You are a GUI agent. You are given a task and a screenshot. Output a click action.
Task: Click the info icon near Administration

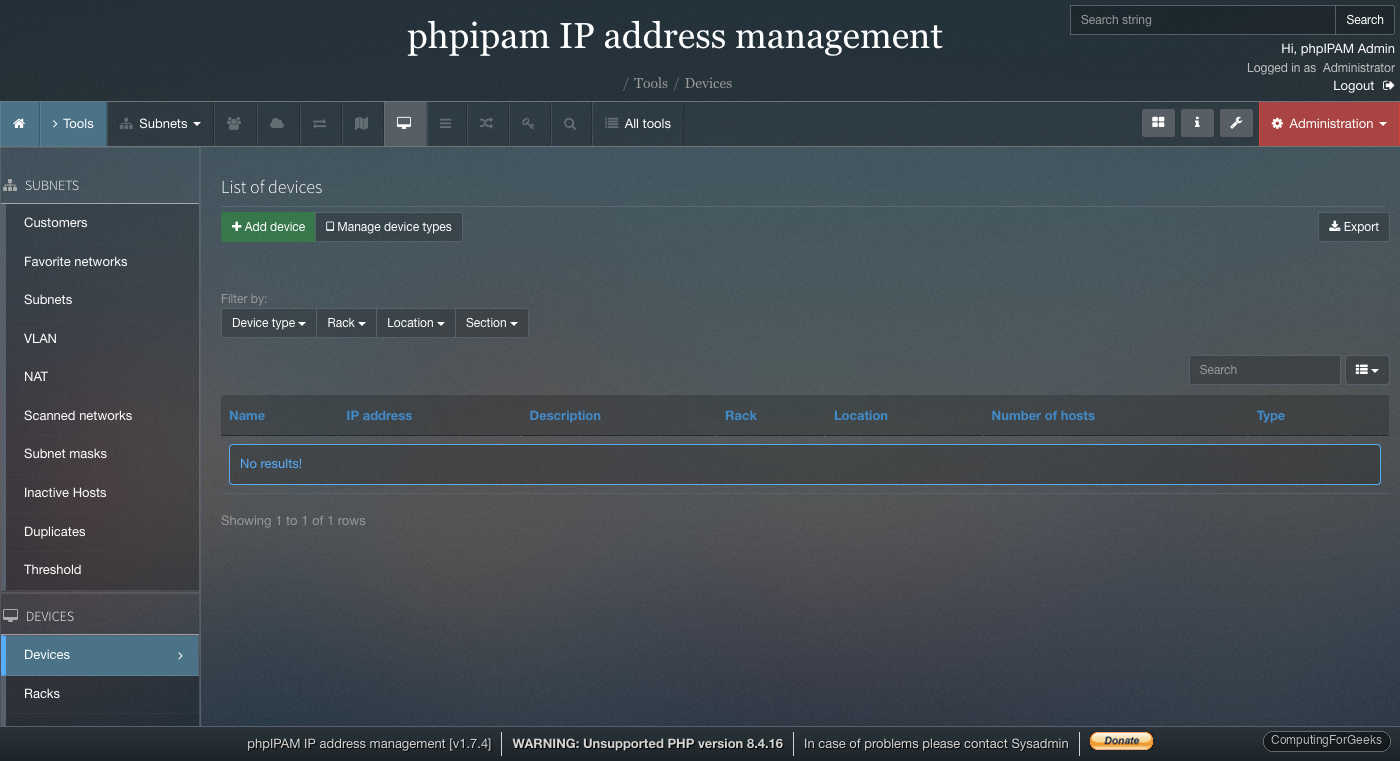pyautogui.click(x=1197, y=123)
